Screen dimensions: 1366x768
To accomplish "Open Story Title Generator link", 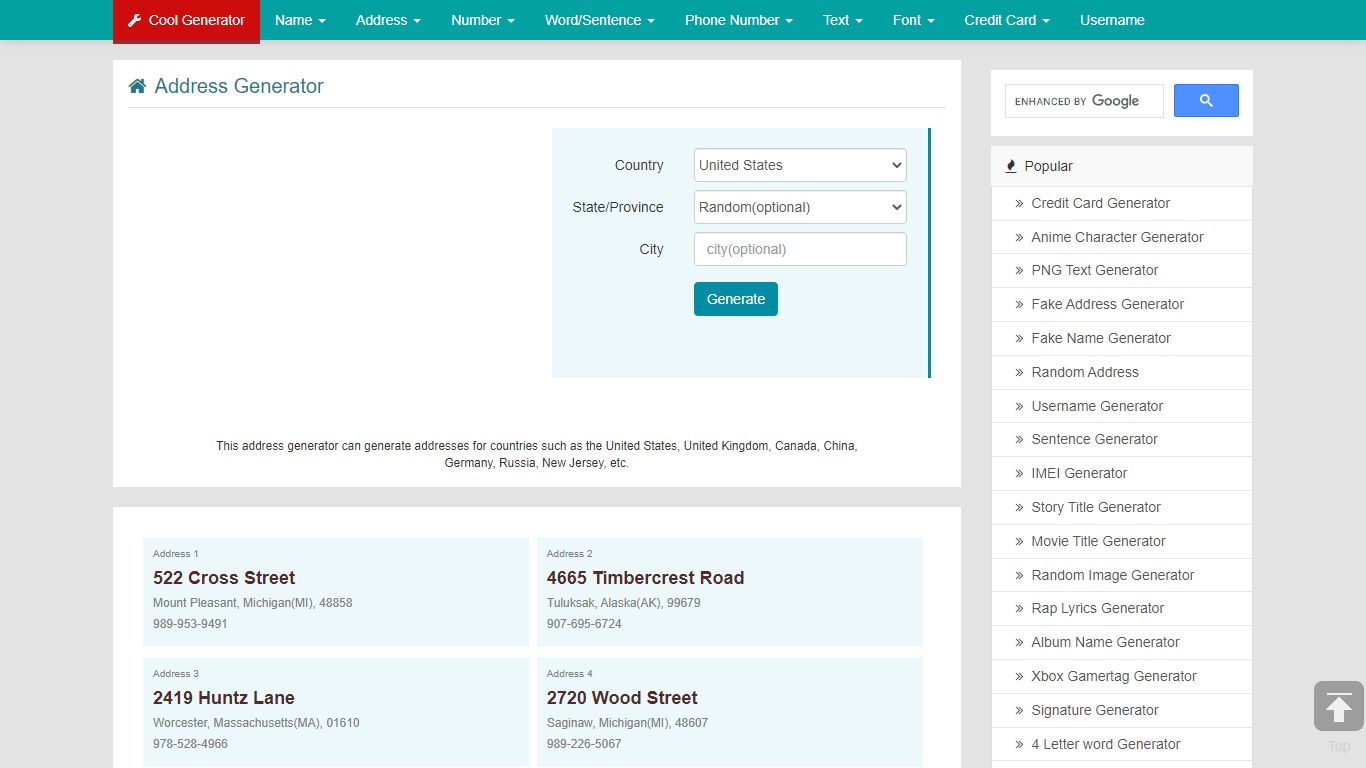I will [1096, 507].
